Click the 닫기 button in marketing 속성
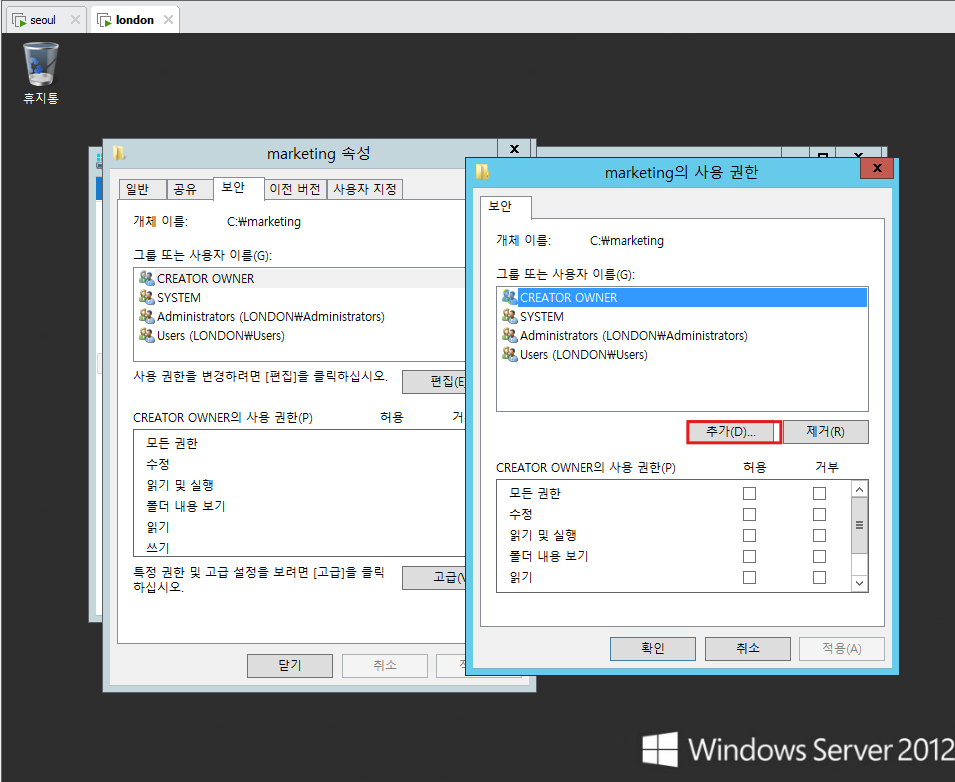955x782 pixels. 290,666
